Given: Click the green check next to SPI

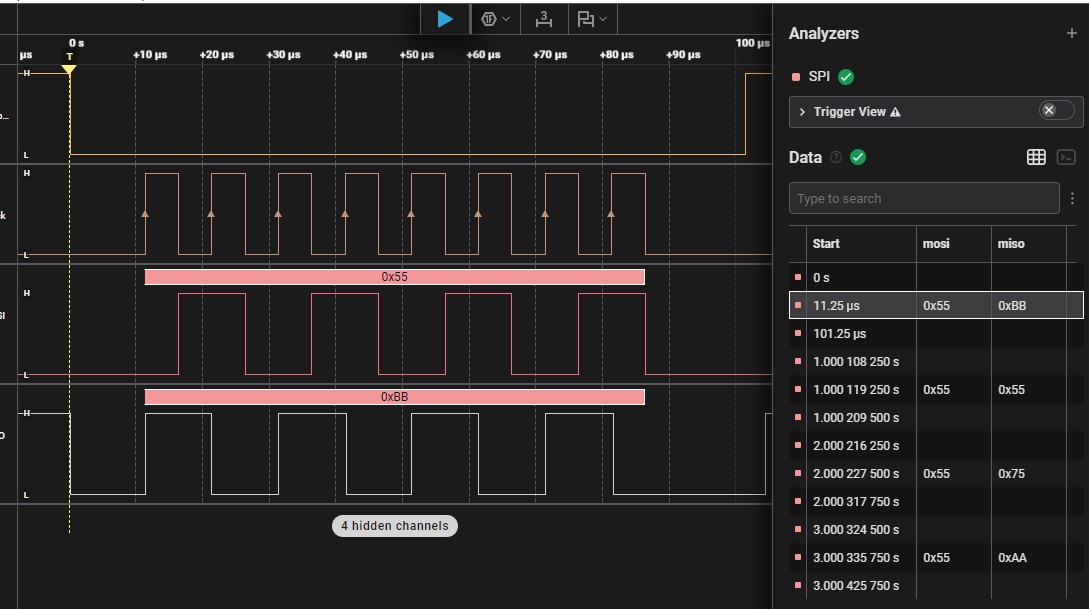Looking at the screenshot, I should tap(846, 77).
